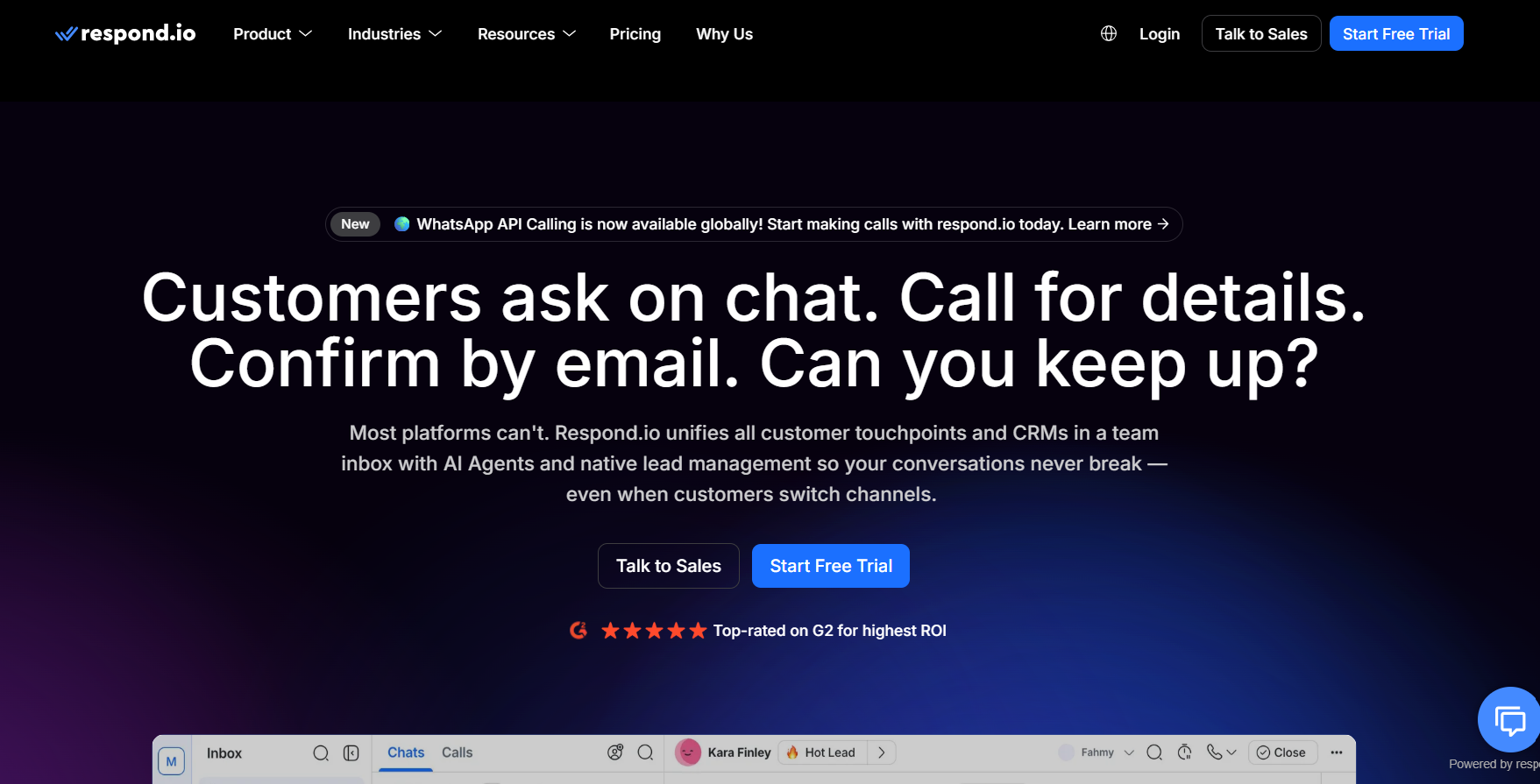Open the Fahmy assignee dropdown
This screenshot has width=1540, height=784.
click(1096, 752)
